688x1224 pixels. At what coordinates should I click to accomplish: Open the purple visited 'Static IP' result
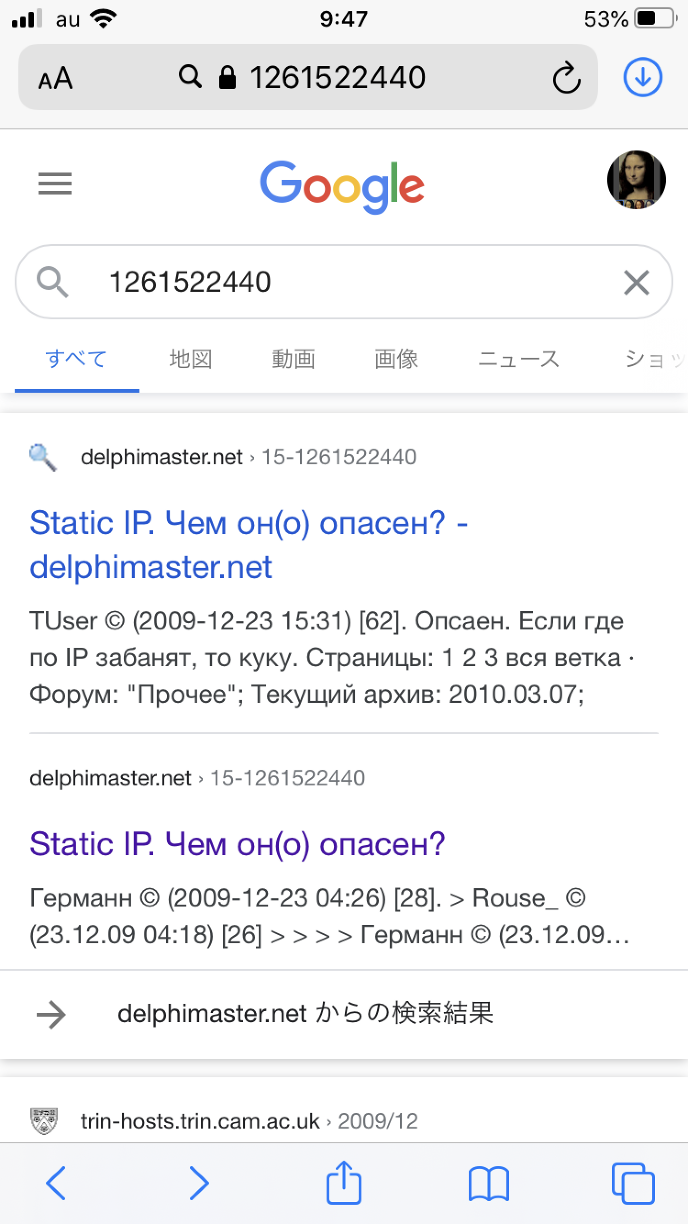pyautogui.click(x=237, y=844)
